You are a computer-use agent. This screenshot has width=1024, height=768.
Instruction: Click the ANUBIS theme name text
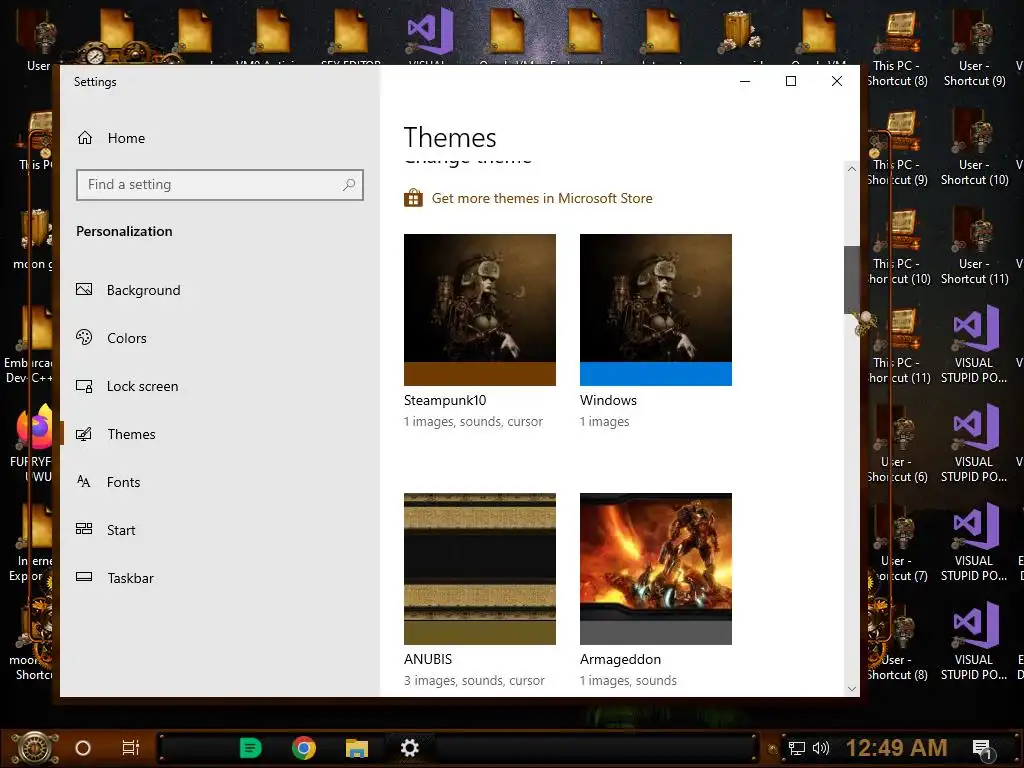click(x=428, y=659)
